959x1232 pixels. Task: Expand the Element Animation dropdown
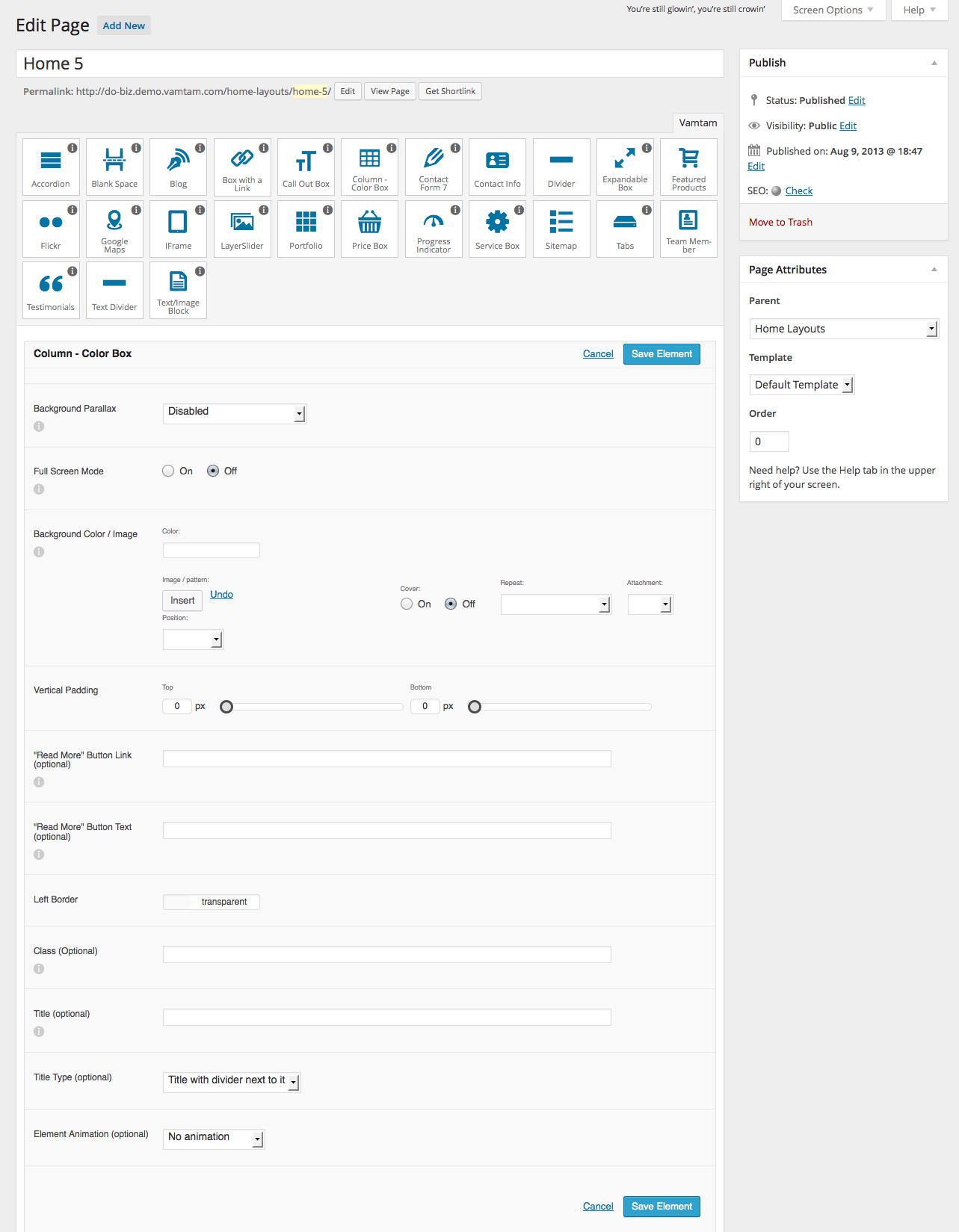pyautogui.click(x=214, y=1138)
